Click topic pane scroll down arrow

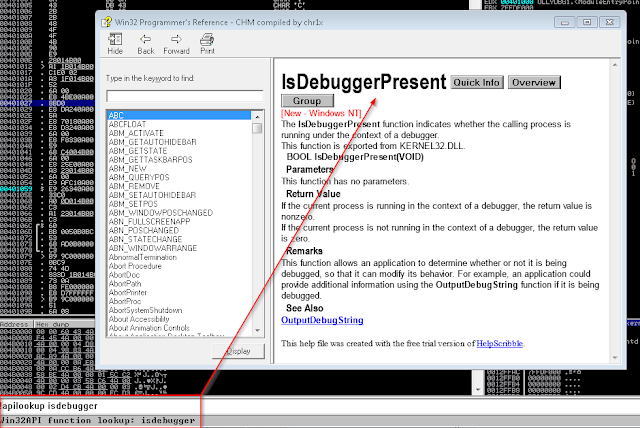pyautogui.click(x=615, y=358)
